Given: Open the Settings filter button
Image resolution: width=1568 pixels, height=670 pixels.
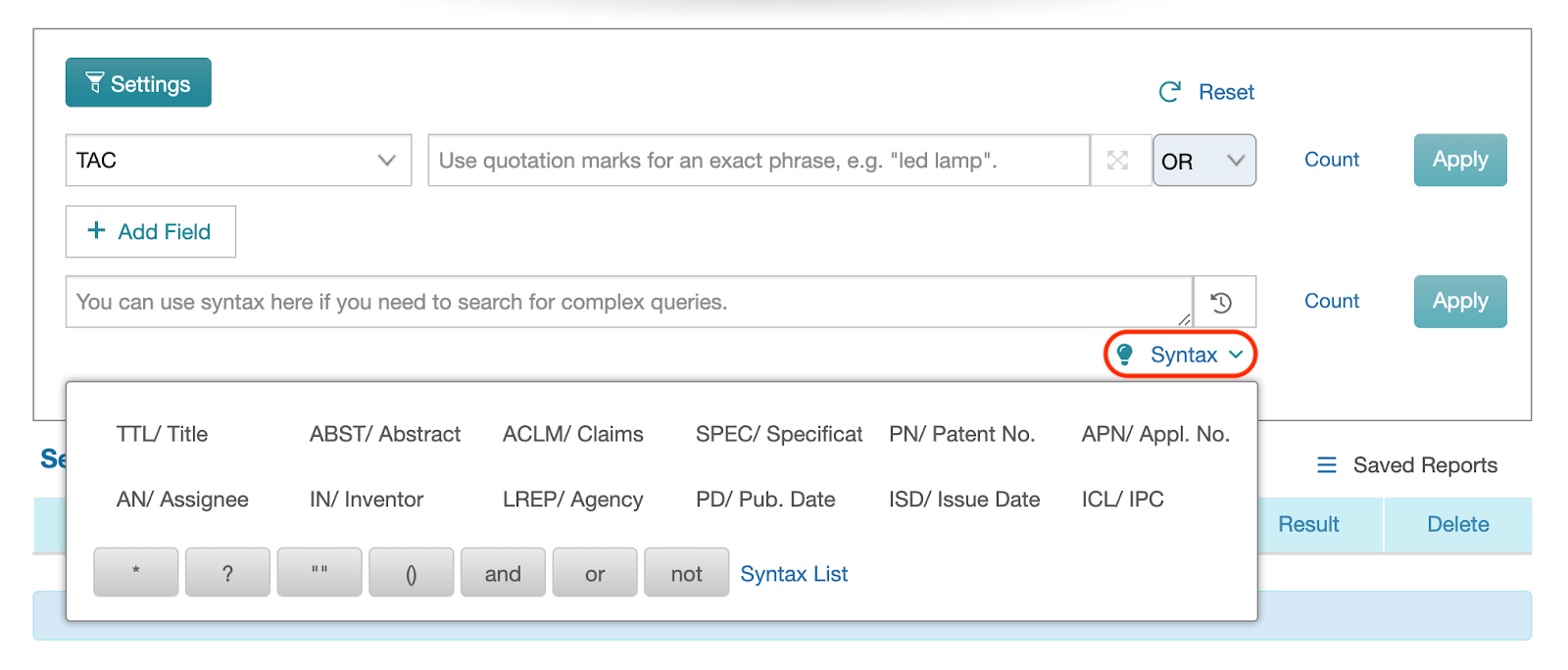Looking at the screenshot, I should [138, 83].
